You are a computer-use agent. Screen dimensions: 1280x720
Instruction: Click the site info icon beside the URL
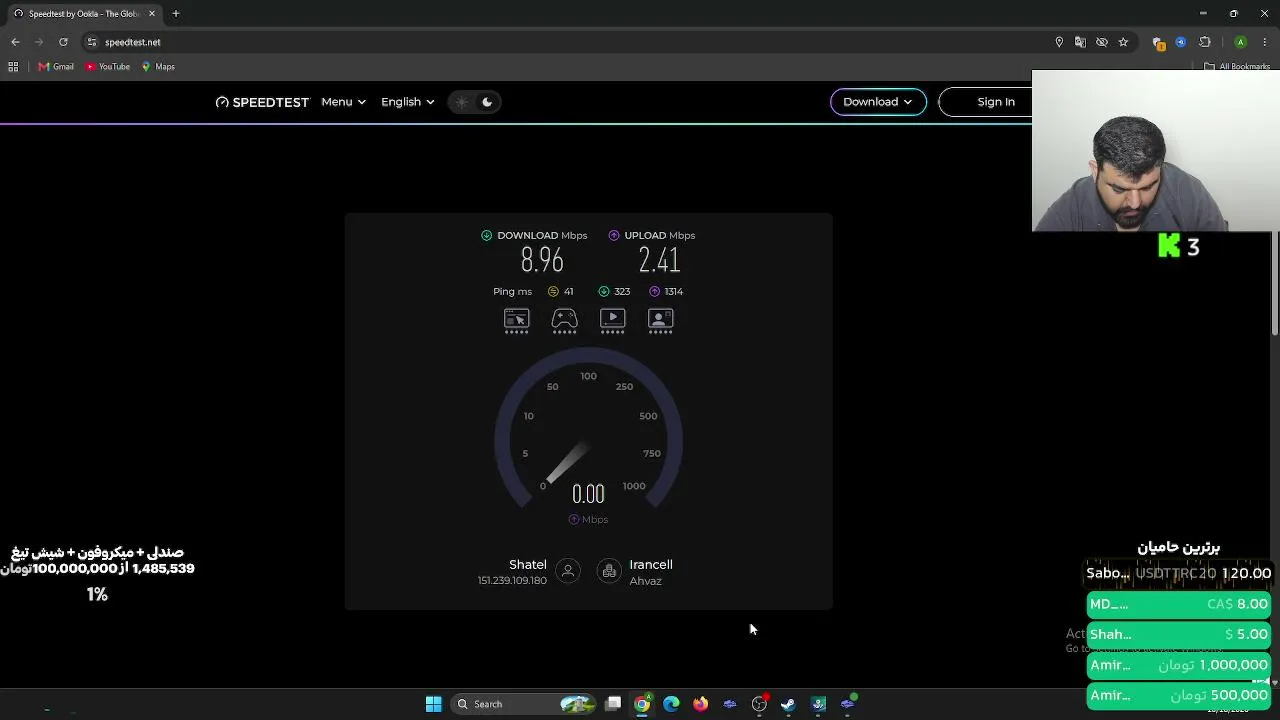tap(92, 42)
